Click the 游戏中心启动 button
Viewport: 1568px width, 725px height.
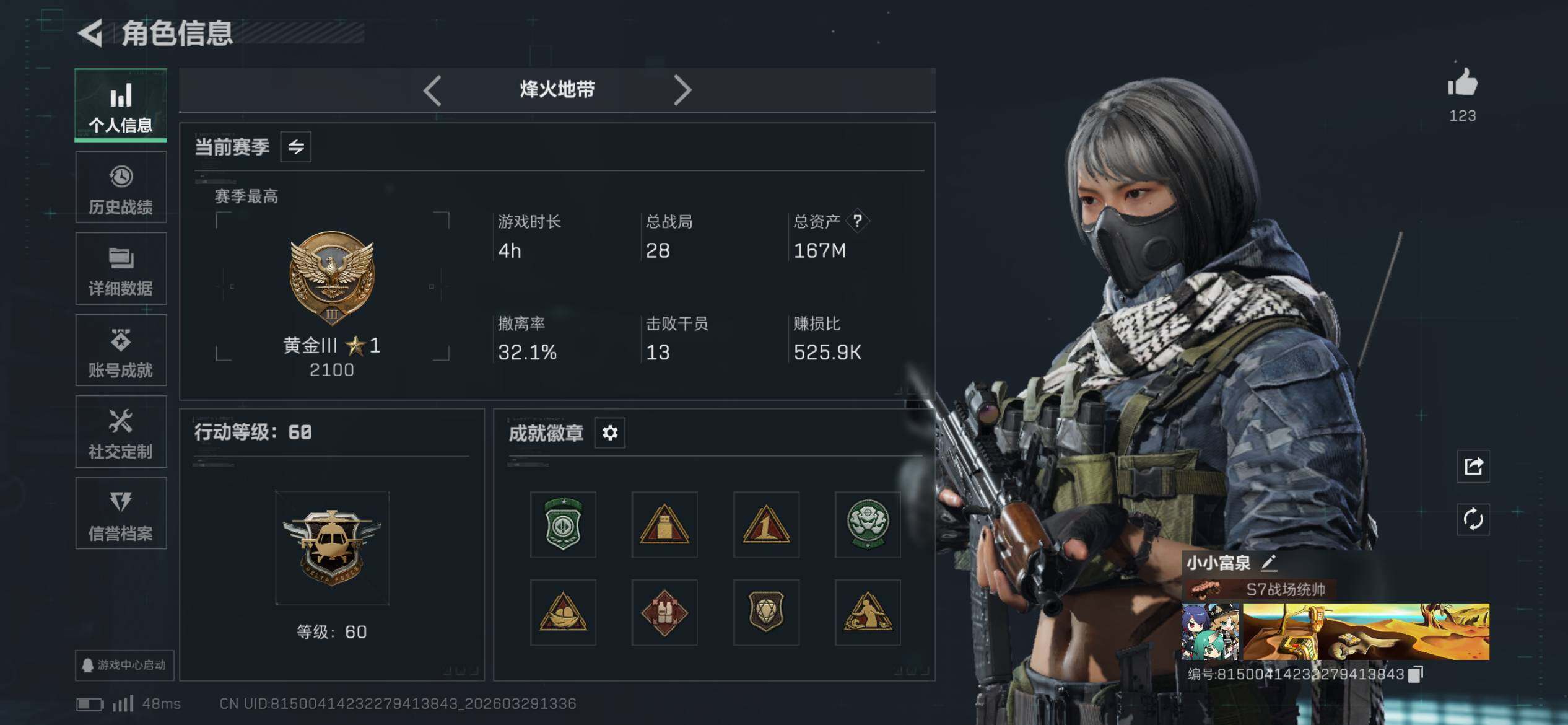pyautogui.click(x=124, y=665)
